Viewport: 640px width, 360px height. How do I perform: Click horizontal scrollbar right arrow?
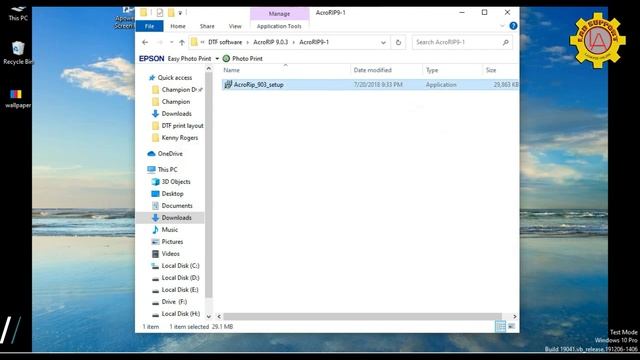514,316
